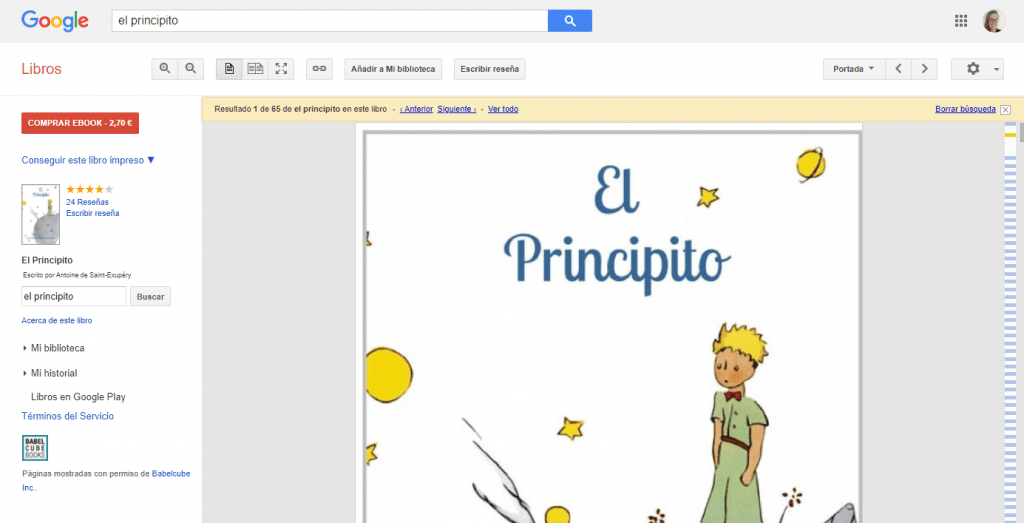This screenshot has height=523, width=1024.
Task: Open Acerca de este libro
Action: [x=57, y=321]
